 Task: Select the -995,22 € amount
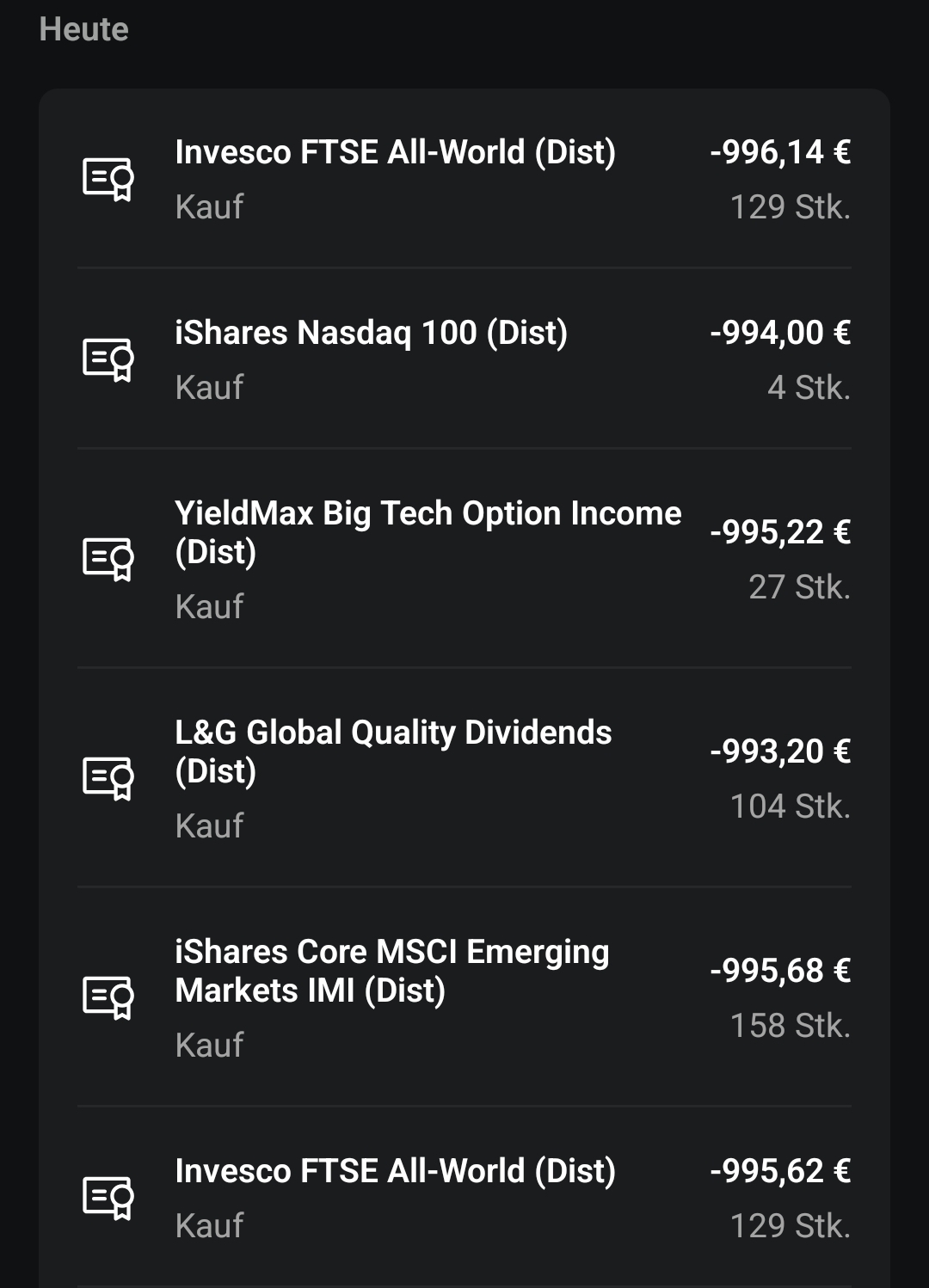click(x=780, y=532)
